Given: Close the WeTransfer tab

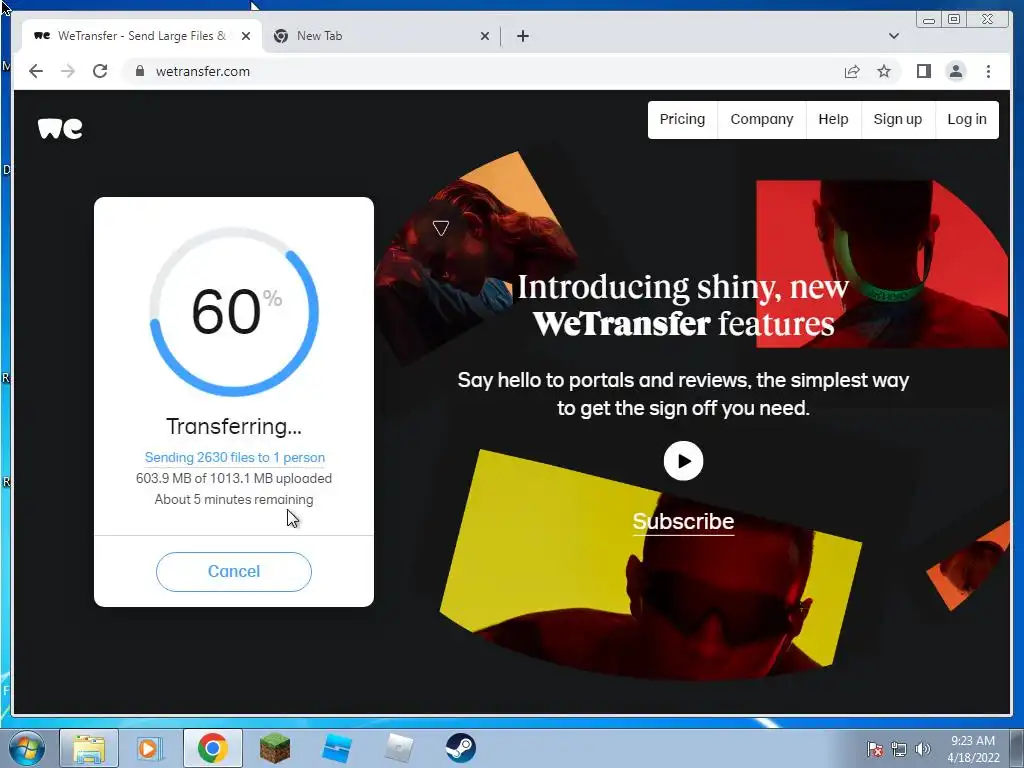Looking at the screenshot, I should click(x=246, y=36).
